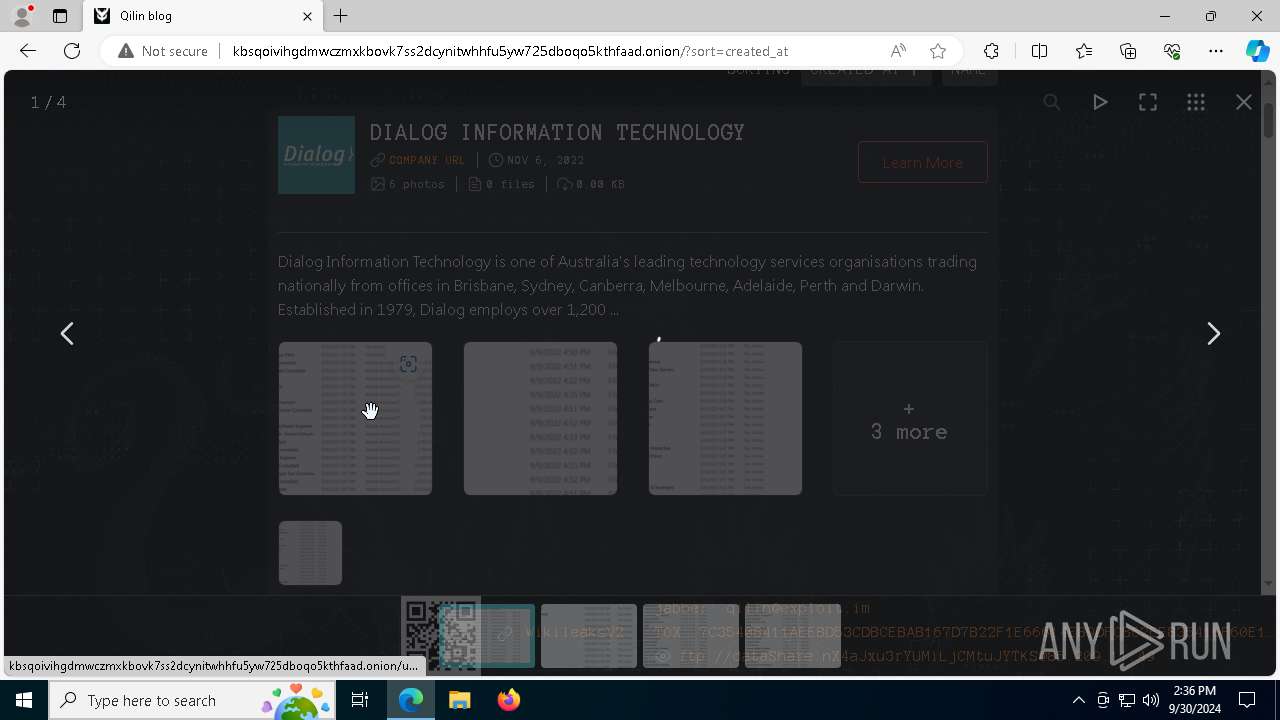Show the previous gallery image
This screenshot has width=1280, height=720.
pyautogui.click(x=67, y=333)
